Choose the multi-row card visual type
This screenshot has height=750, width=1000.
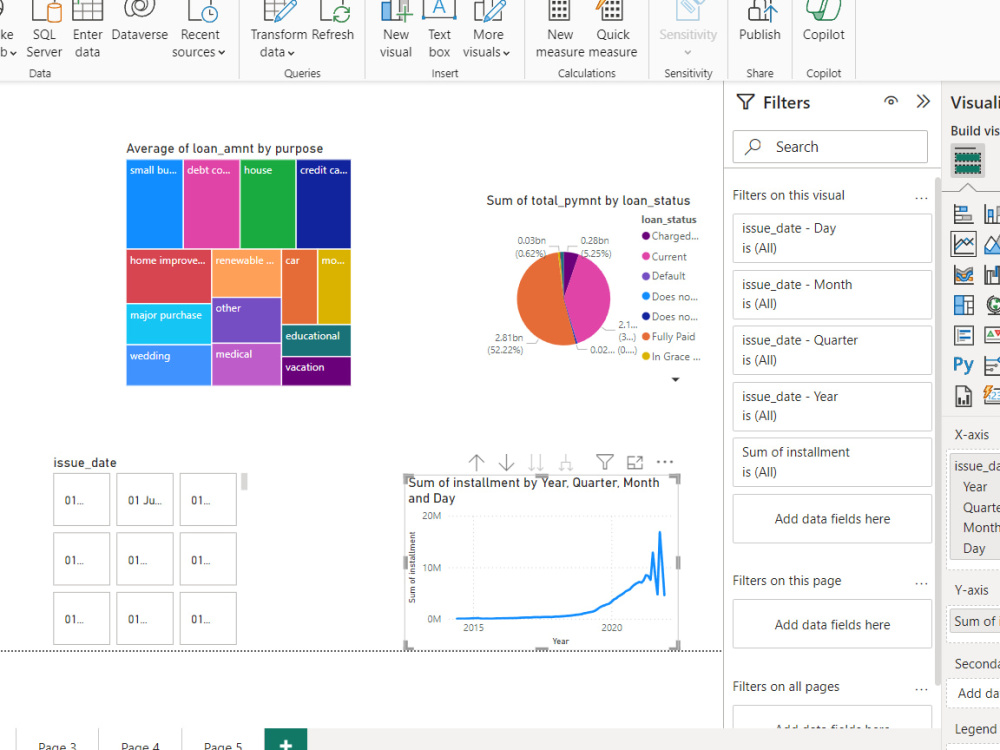963,335
